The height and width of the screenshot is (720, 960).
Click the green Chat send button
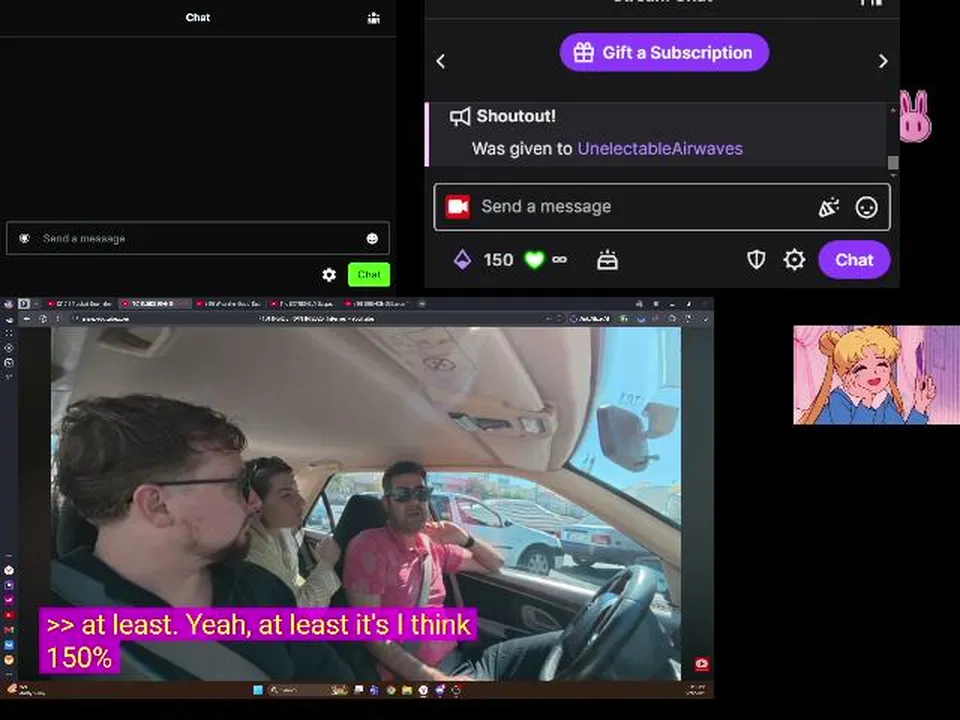369,274
